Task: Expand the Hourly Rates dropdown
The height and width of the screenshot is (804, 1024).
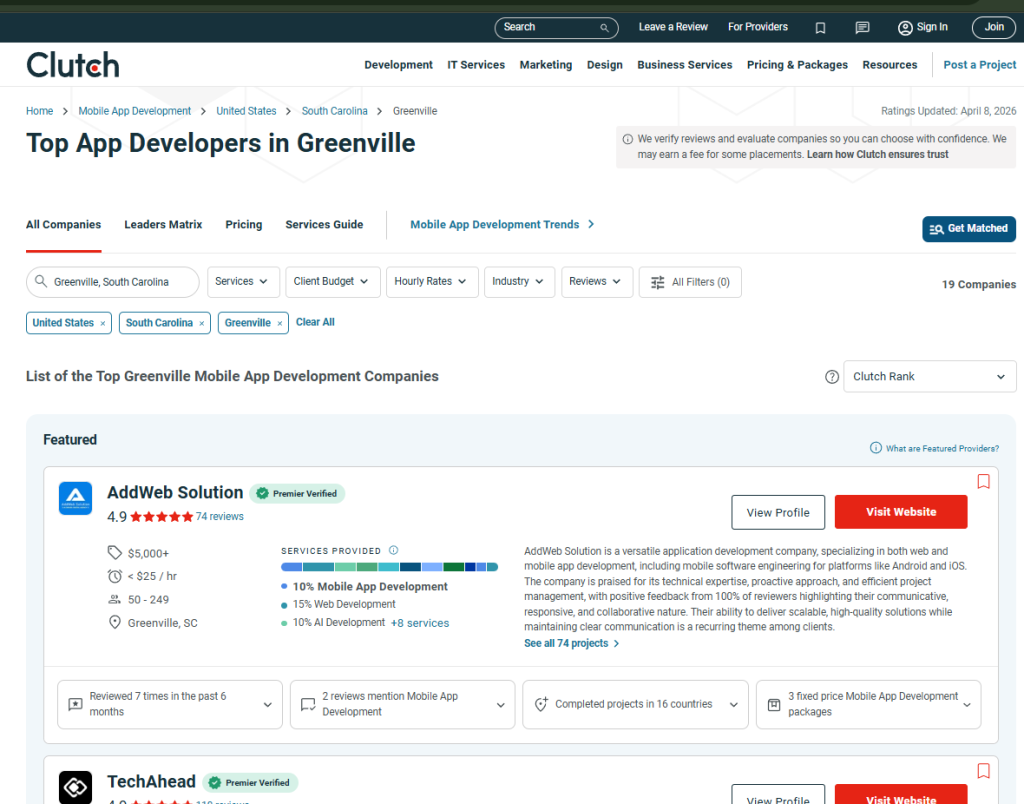Action: pos(432,282)
